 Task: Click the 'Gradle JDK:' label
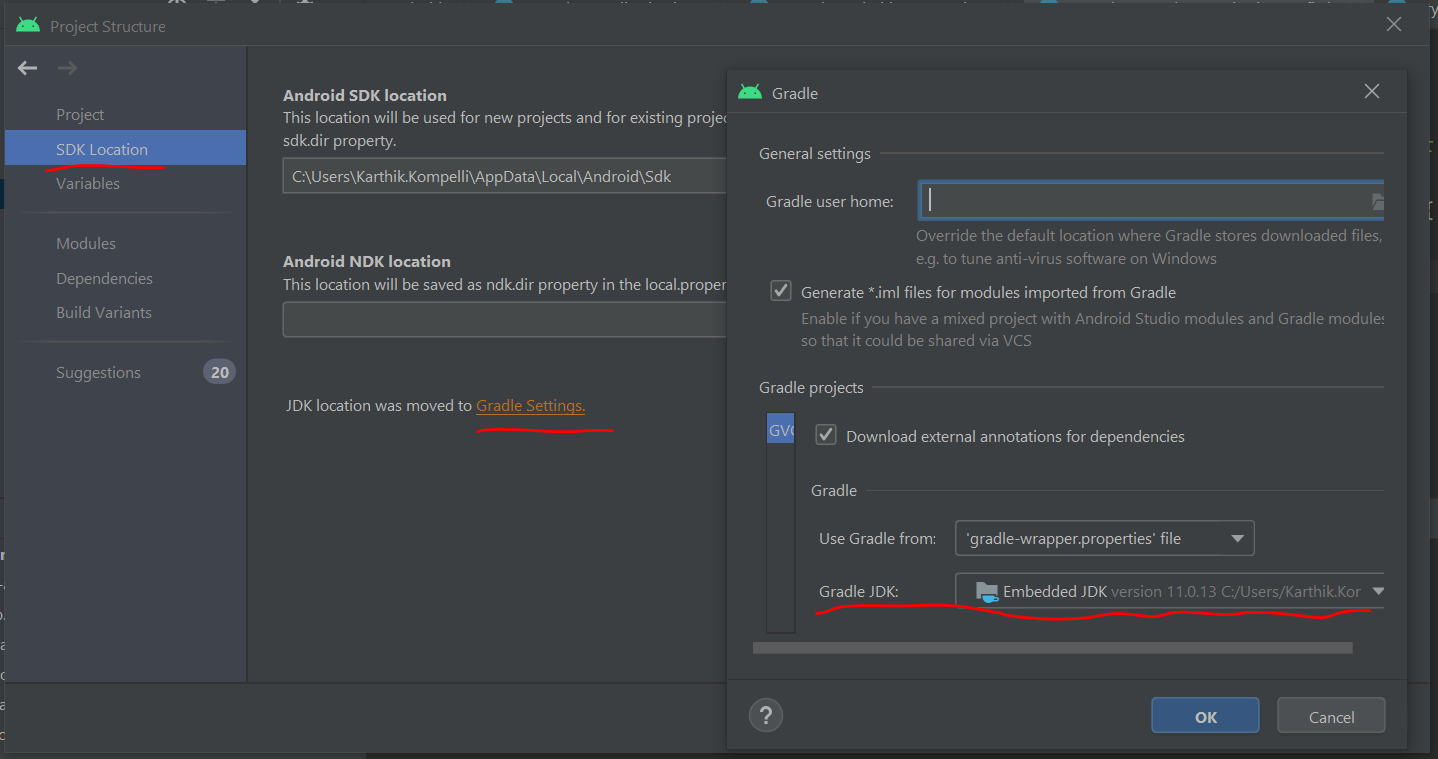tap(859, 592)
